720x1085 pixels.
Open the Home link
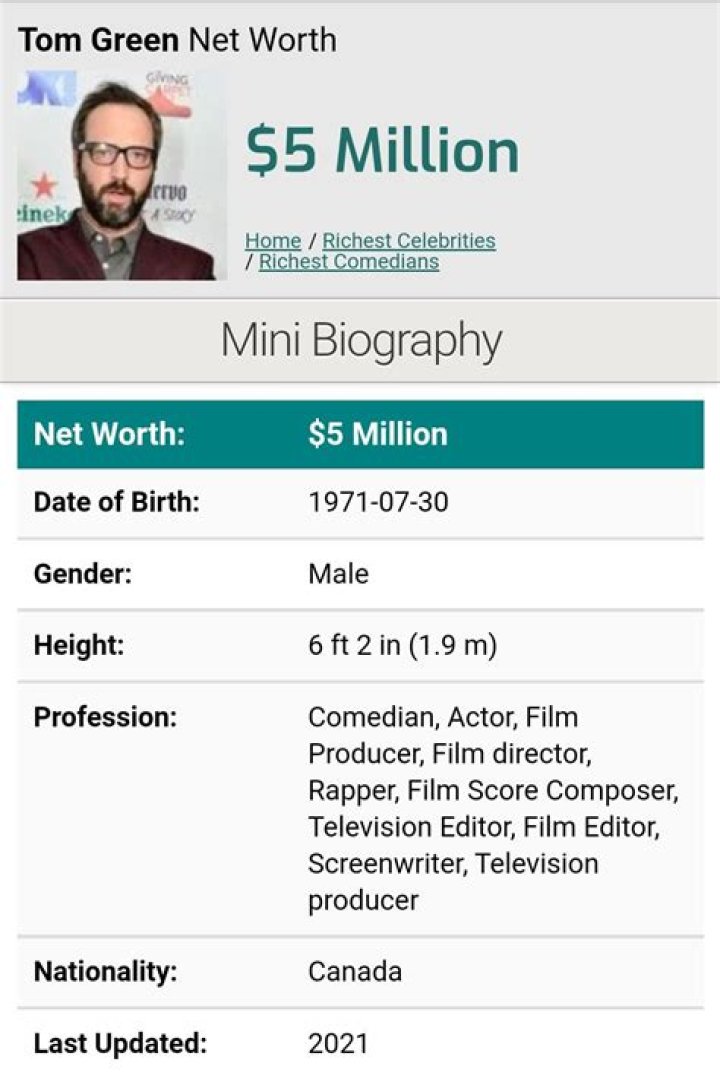(271, 240)
